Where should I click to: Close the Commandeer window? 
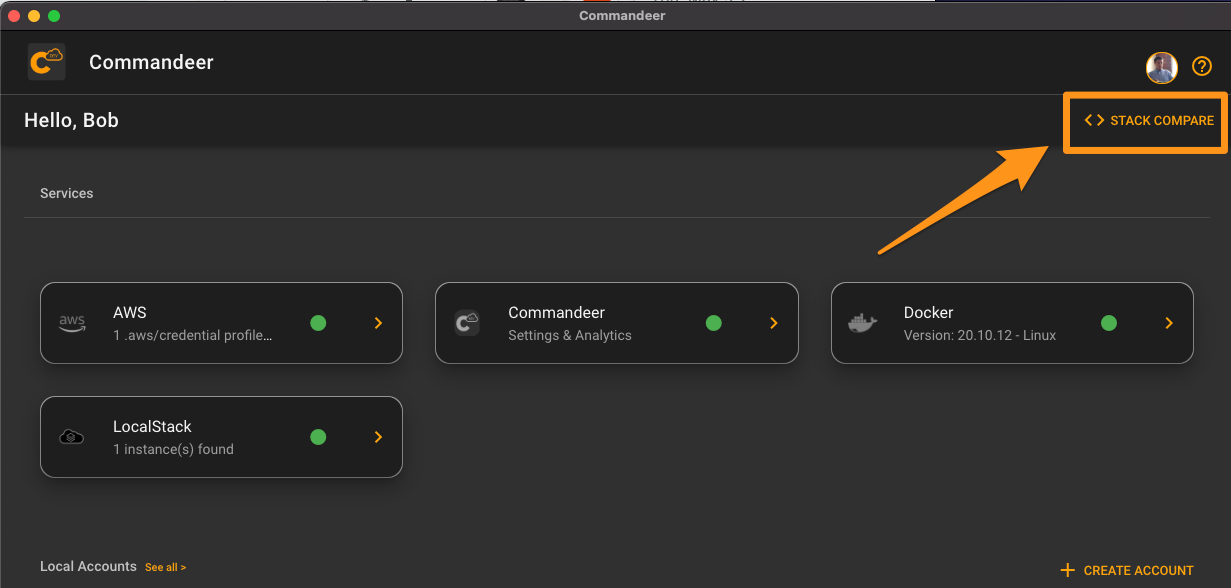pyautogui.click(x=14, y=16)
